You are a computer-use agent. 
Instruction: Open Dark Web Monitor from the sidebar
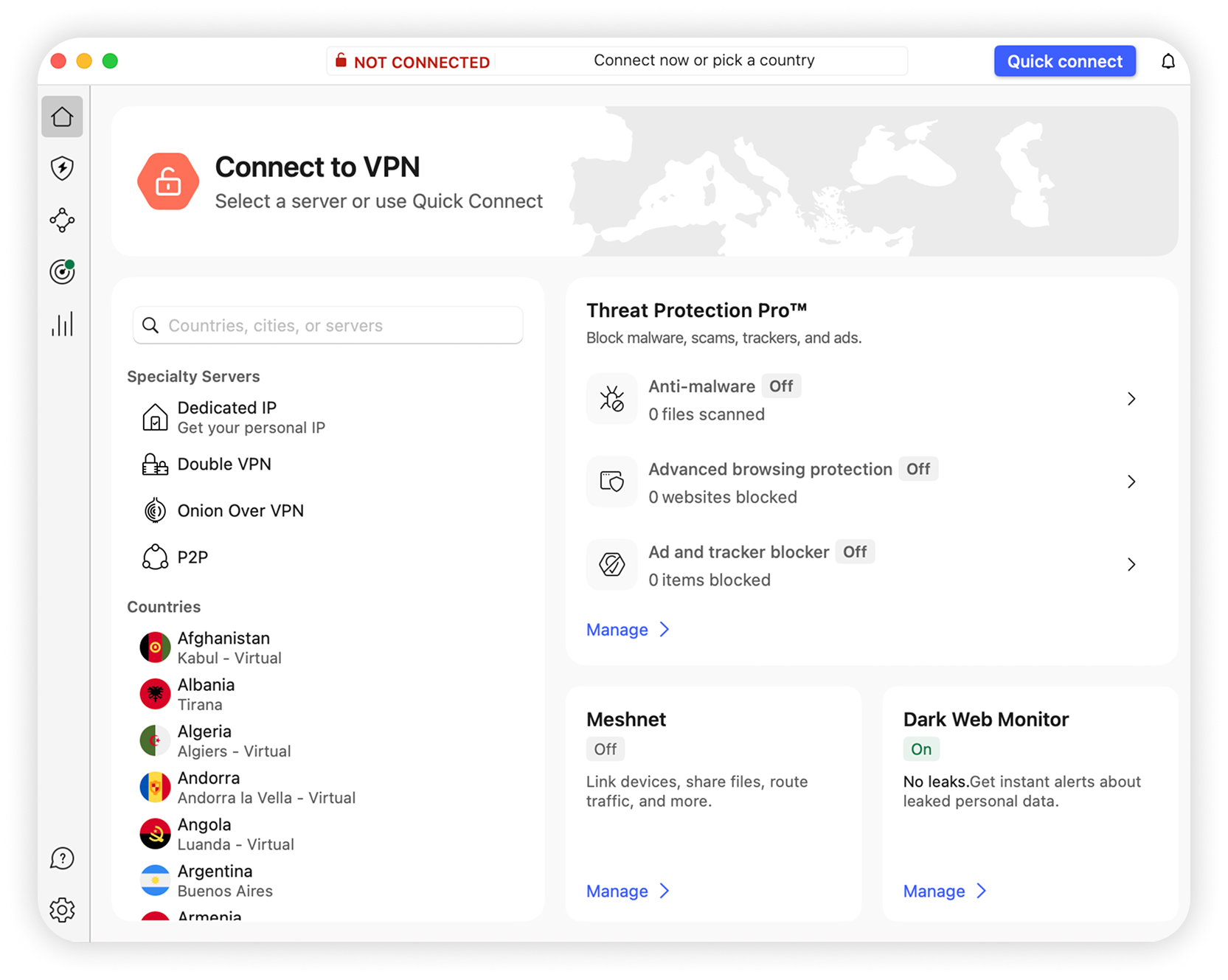tap(62, 272)
